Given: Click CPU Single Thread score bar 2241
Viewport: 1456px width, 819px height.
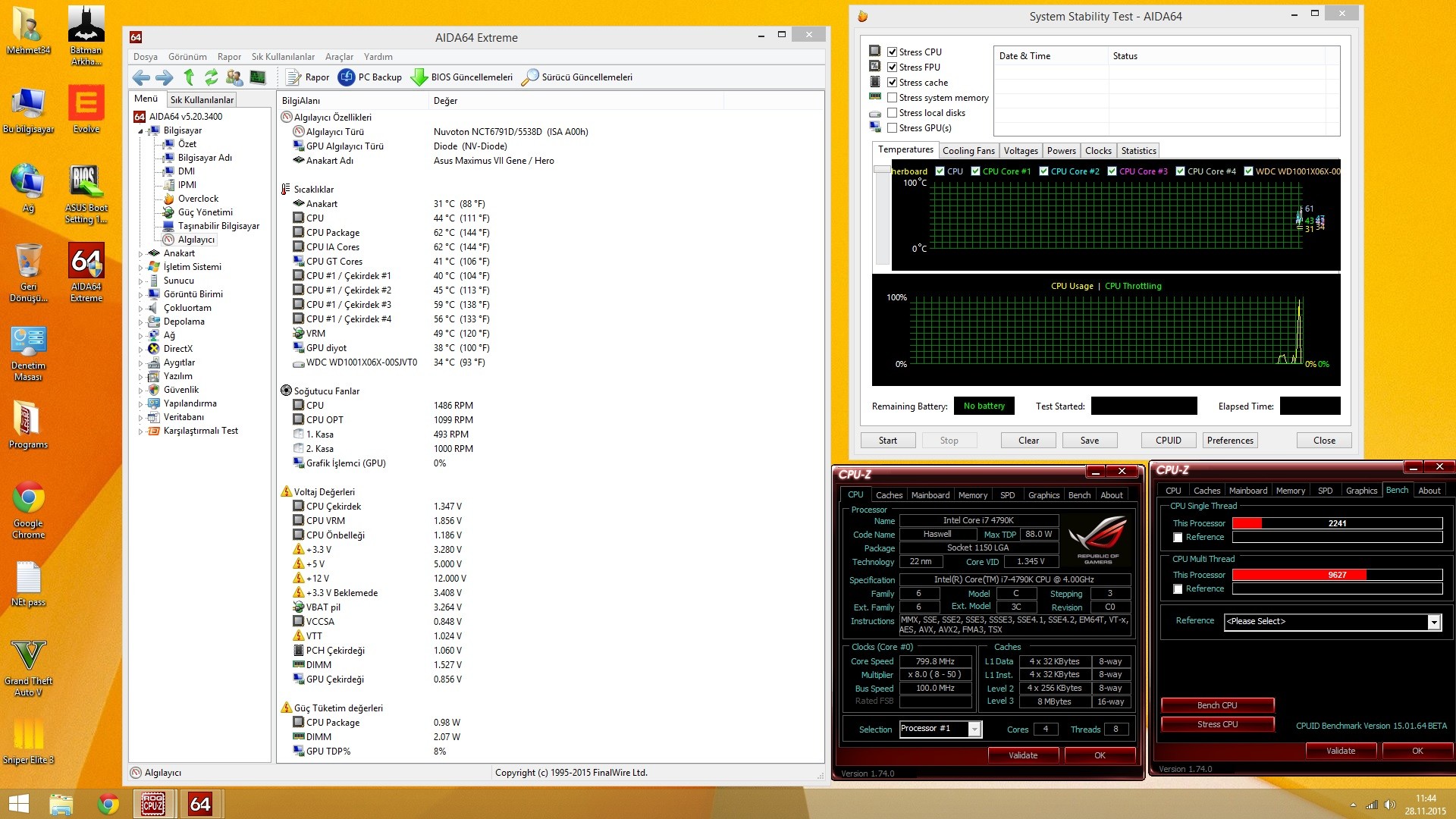Looking at the screenshot, I should coord(1337,523).
